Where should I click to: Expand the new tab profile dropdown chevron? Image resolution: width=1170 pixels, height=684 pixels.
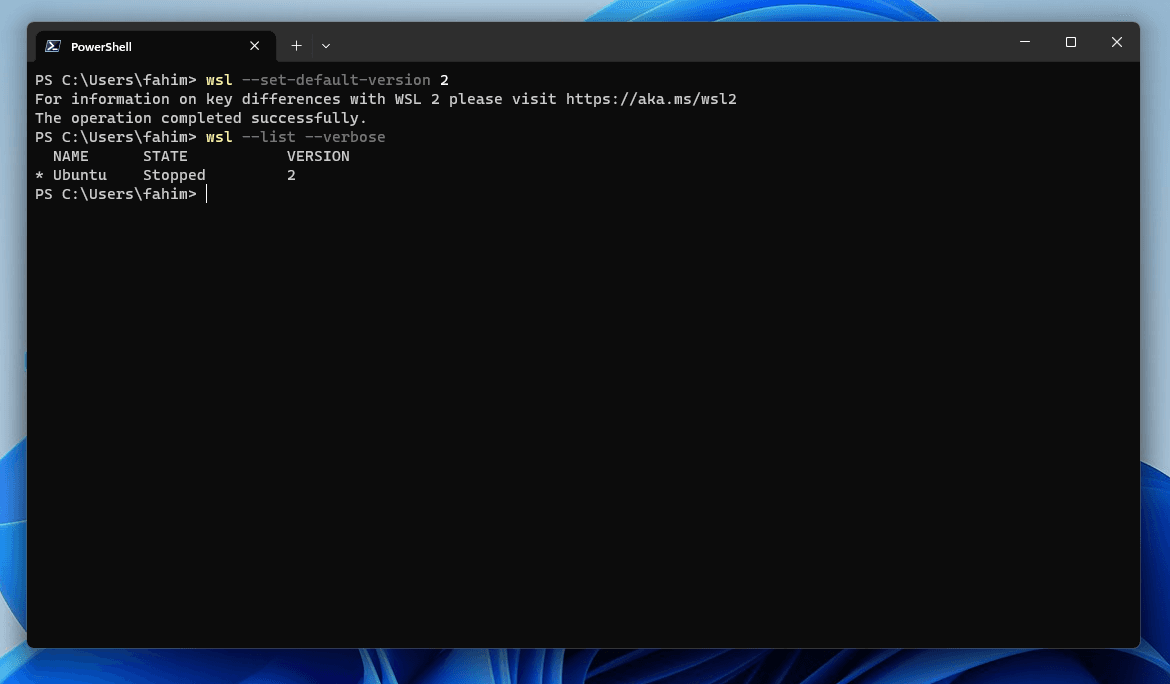326,46
